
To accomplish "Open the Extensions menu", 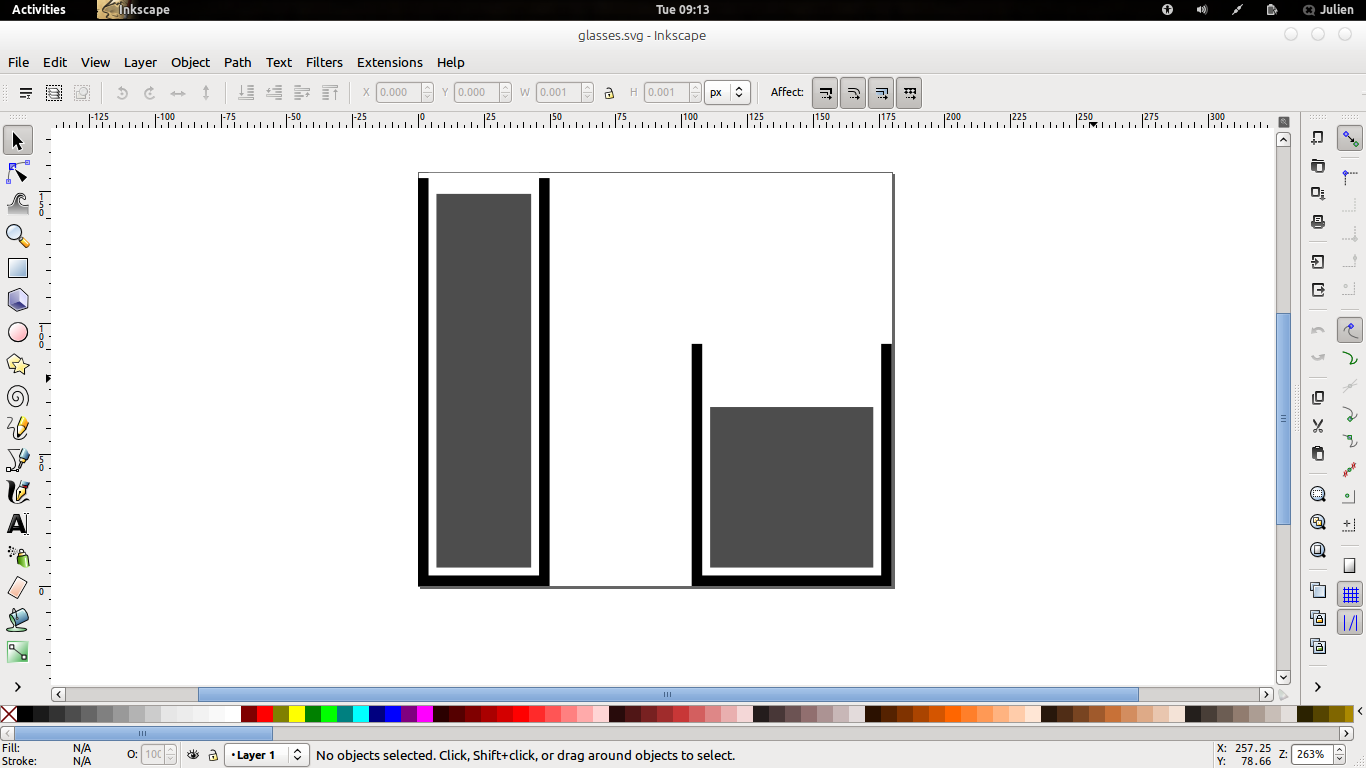I will 390,62.
